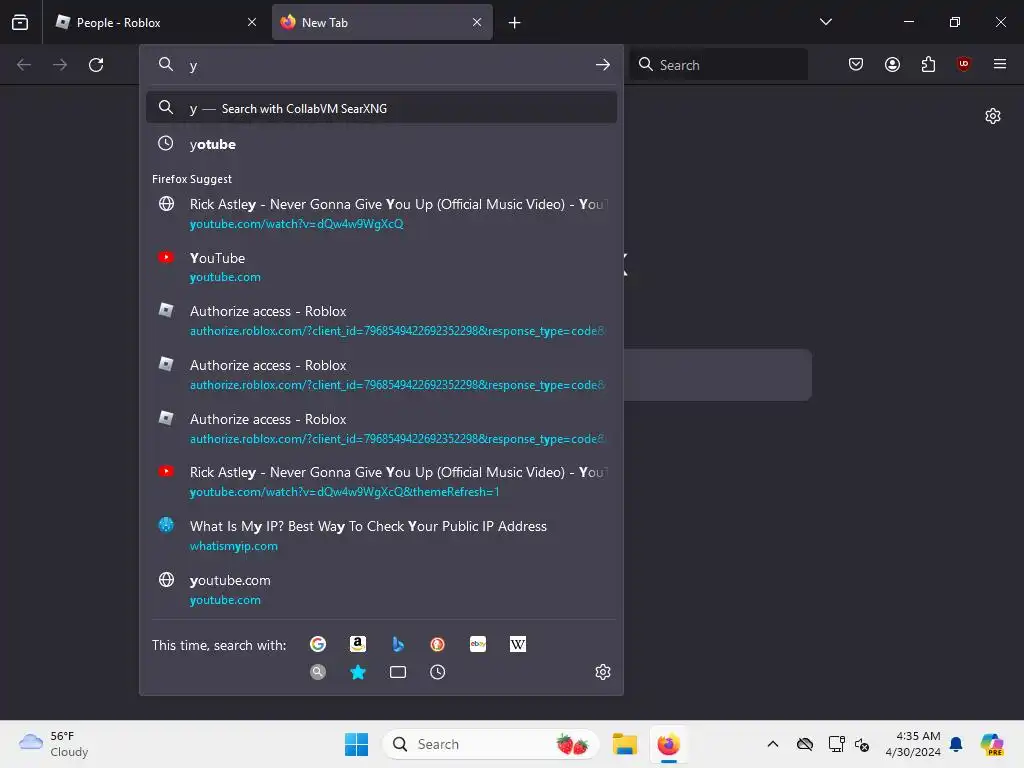The width and height of the screenshot is (1024, 768).
Task: Open File Explorer from taskbar
Action: click(x=624, y=744)
